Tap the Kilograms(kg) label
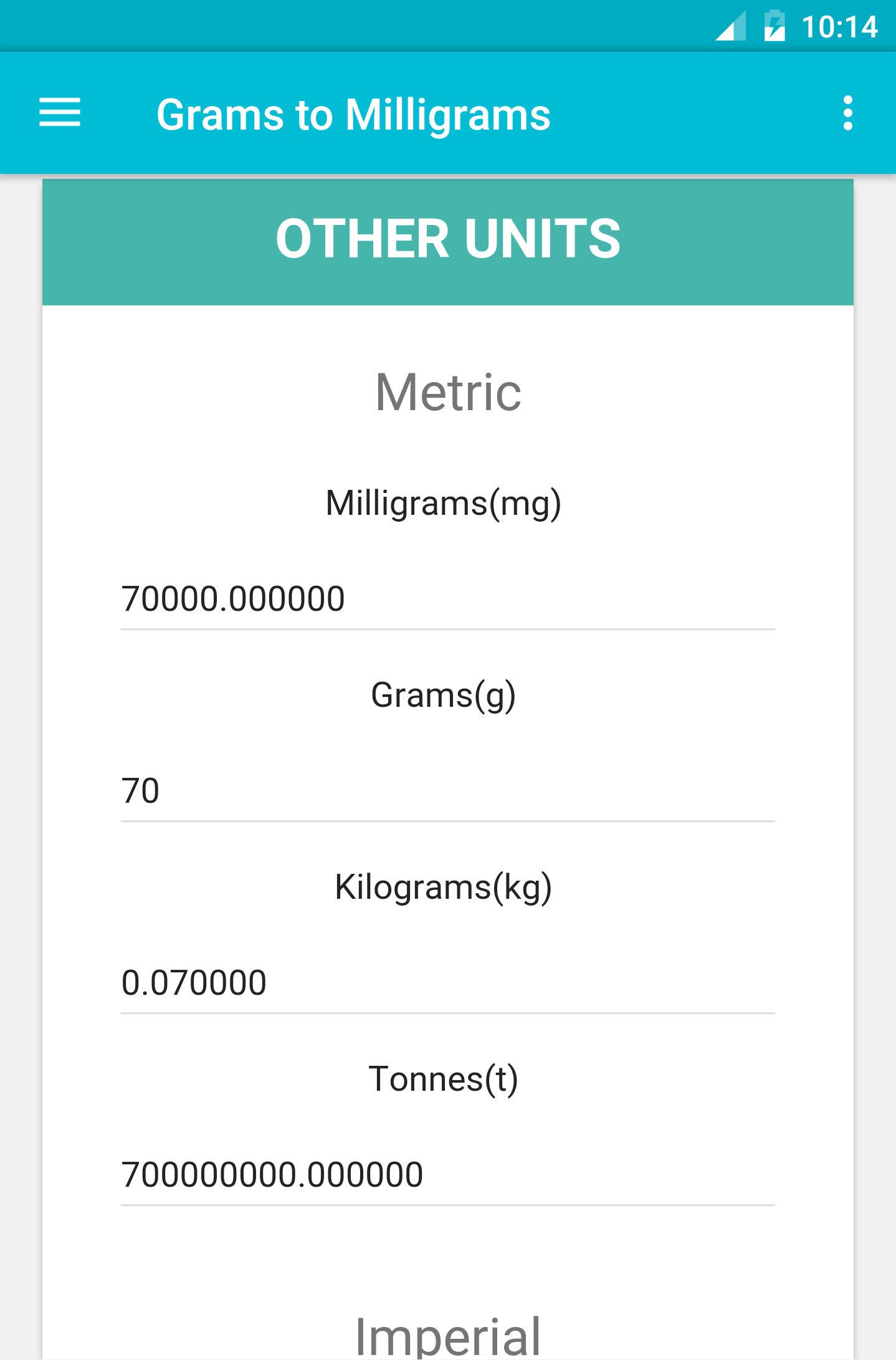The width and height of the screenshot is (896, 1360). pos(444,888)
